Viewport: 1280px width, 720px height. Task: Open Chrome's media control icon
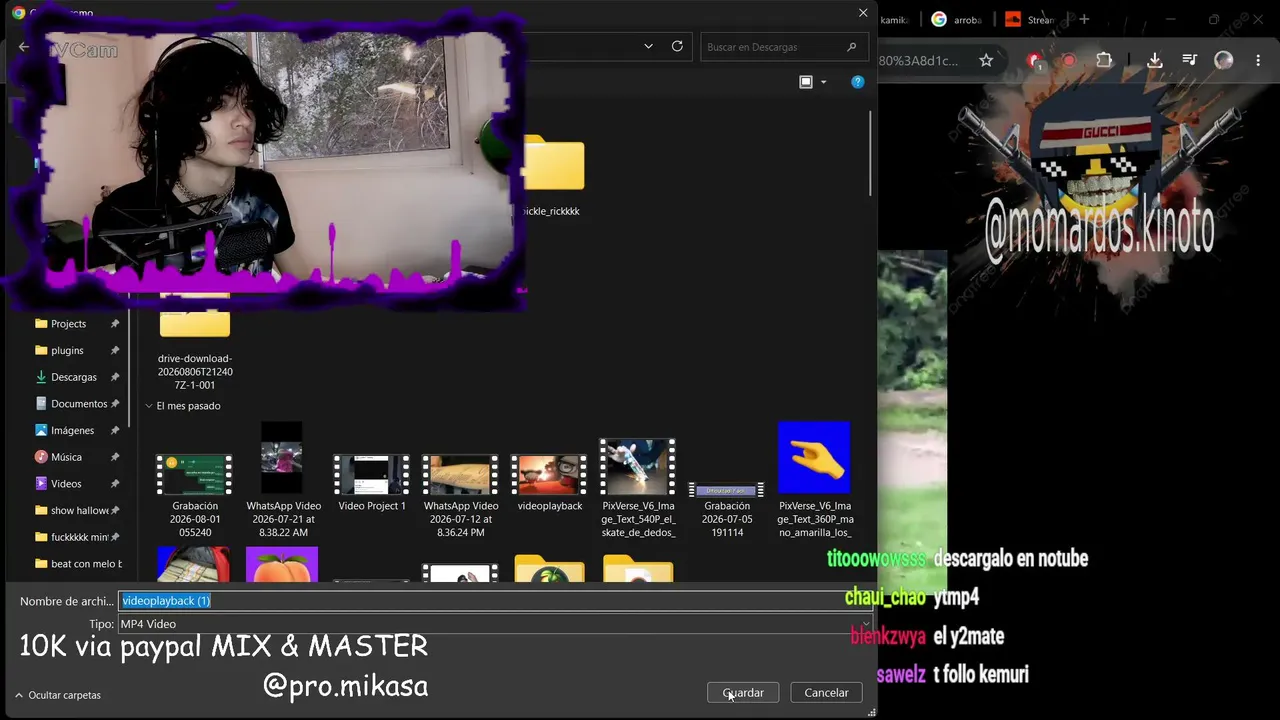tap(1189, 60)
